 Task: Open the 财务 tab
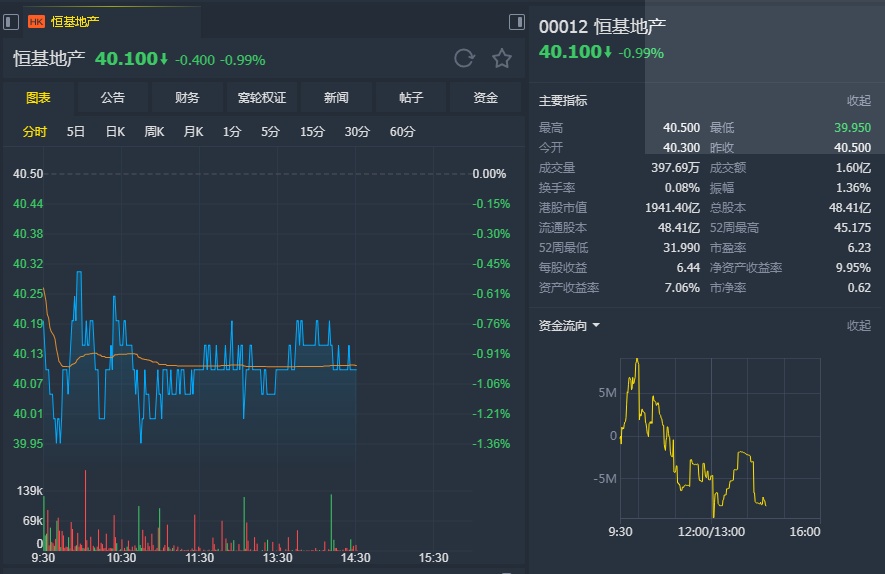coord(187,98)
